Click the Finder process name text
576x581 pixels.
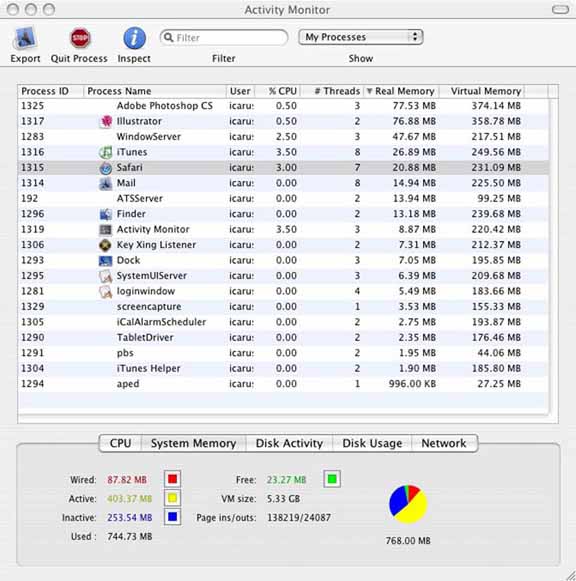click(131, 214)
